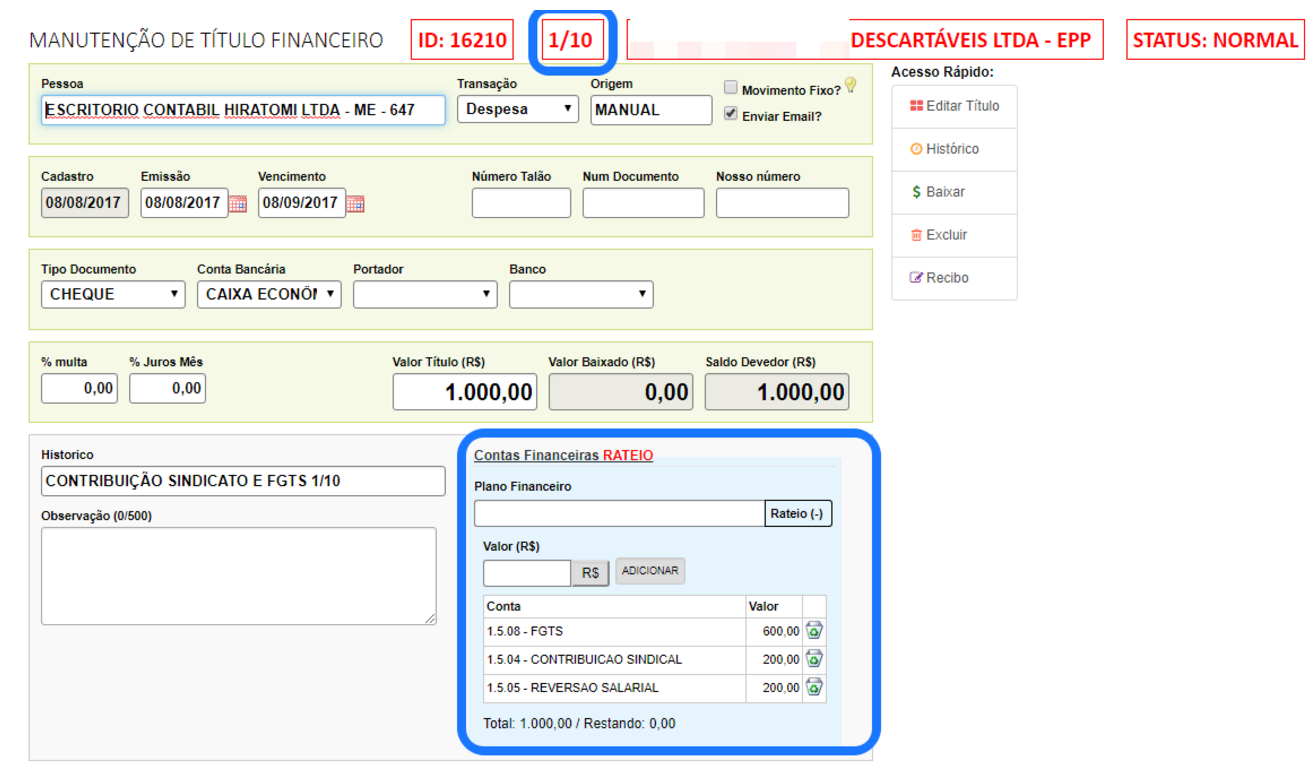Image resolution: width=1315 pixels, height=777 pixels.
Task: Click Baixar with the dollar sign icon
Action: (x=938, y=192)
